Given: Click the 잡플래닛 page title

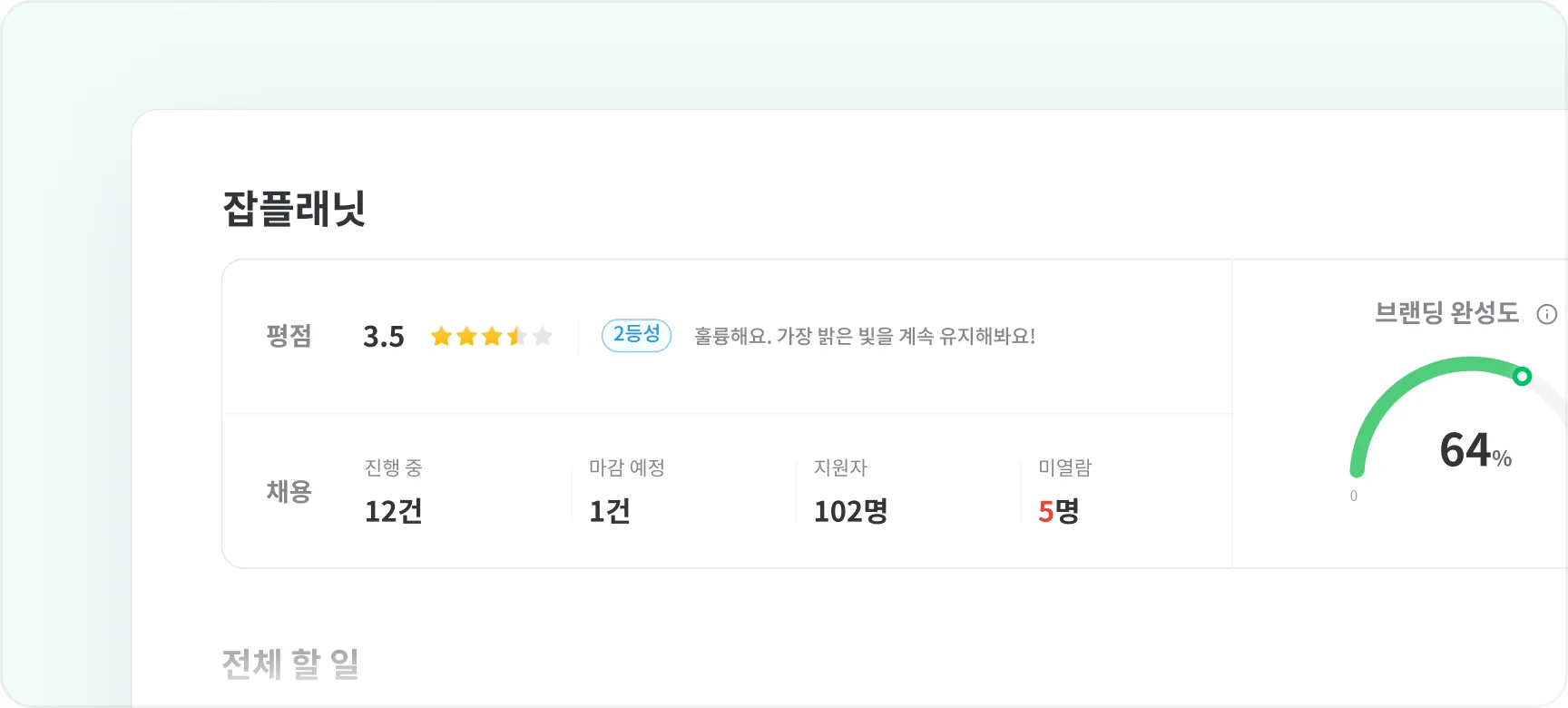Looking at the screenshot, I should 294,209.
